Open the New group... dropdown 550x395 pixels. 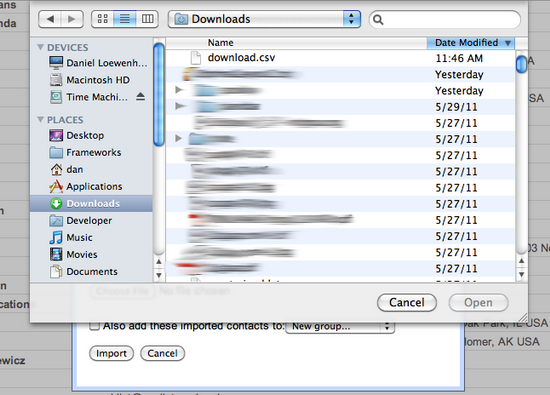[x=340, y=327]
